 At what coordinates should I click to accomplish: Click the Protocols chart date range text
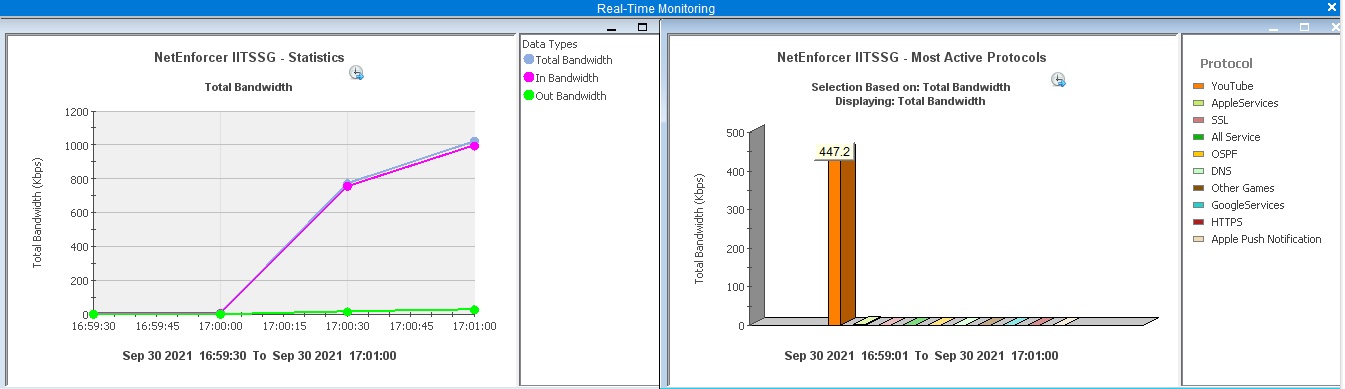click(921, 355)
